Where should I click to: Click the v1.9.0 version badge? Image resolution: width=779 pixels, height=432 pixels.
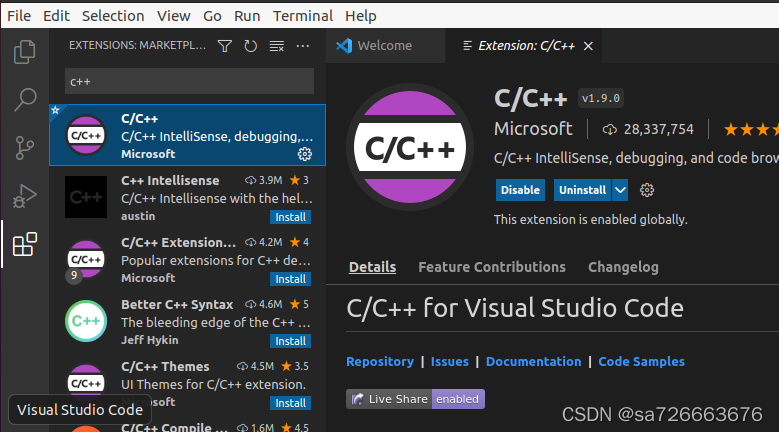(601, 98)
